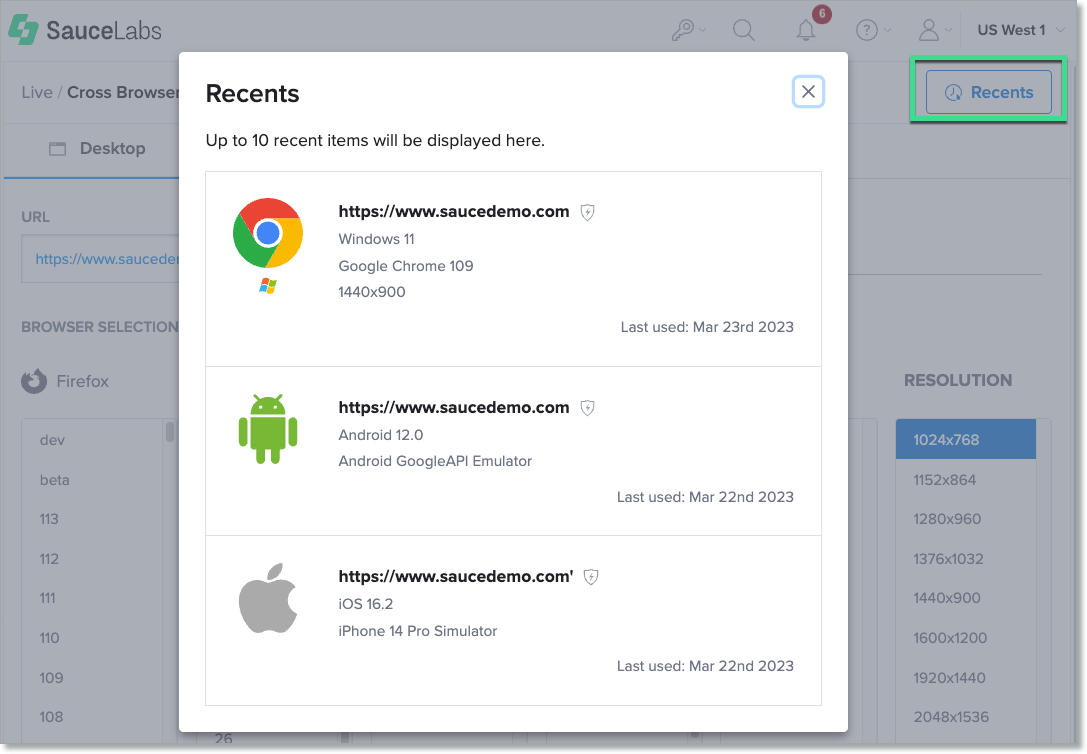The height and width of the screenshot is (754, 1087).
Task: Click the Apple logo icon
Action: click(x=268, y=598)
